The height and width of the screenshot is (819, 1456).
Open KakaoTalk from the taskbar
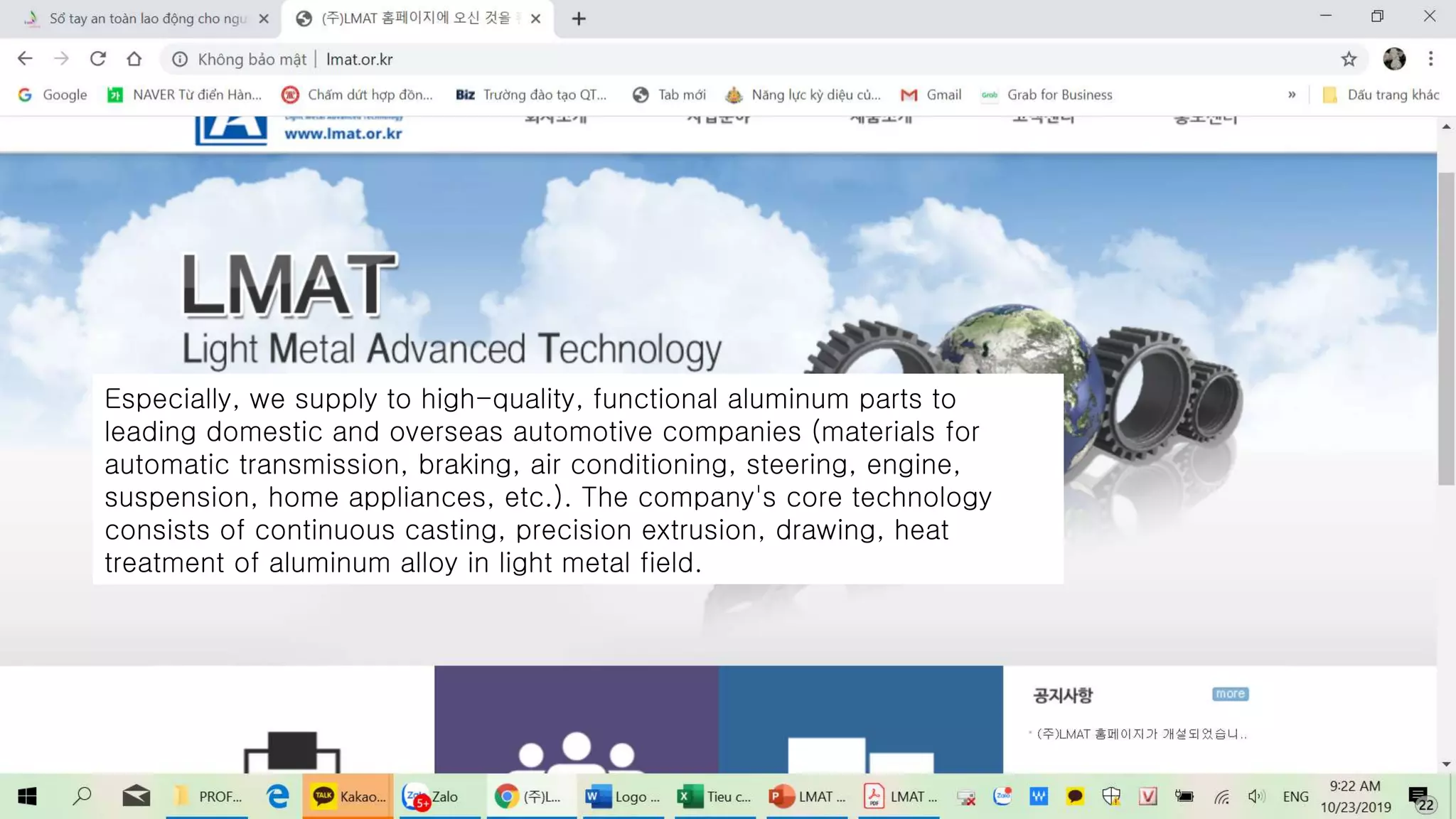(x=348, y=796)
